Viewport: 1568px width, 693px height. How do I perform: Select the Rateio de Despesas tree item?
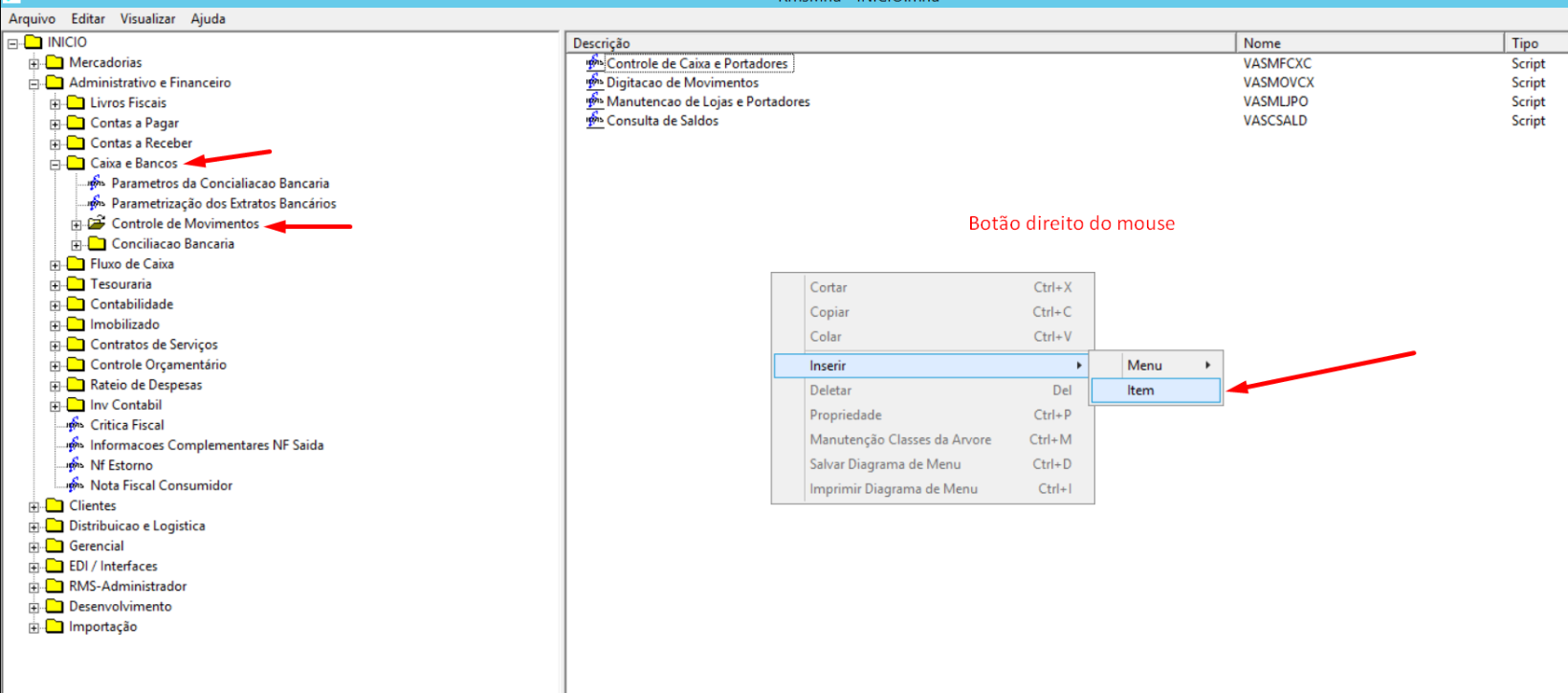pos(145,385)
